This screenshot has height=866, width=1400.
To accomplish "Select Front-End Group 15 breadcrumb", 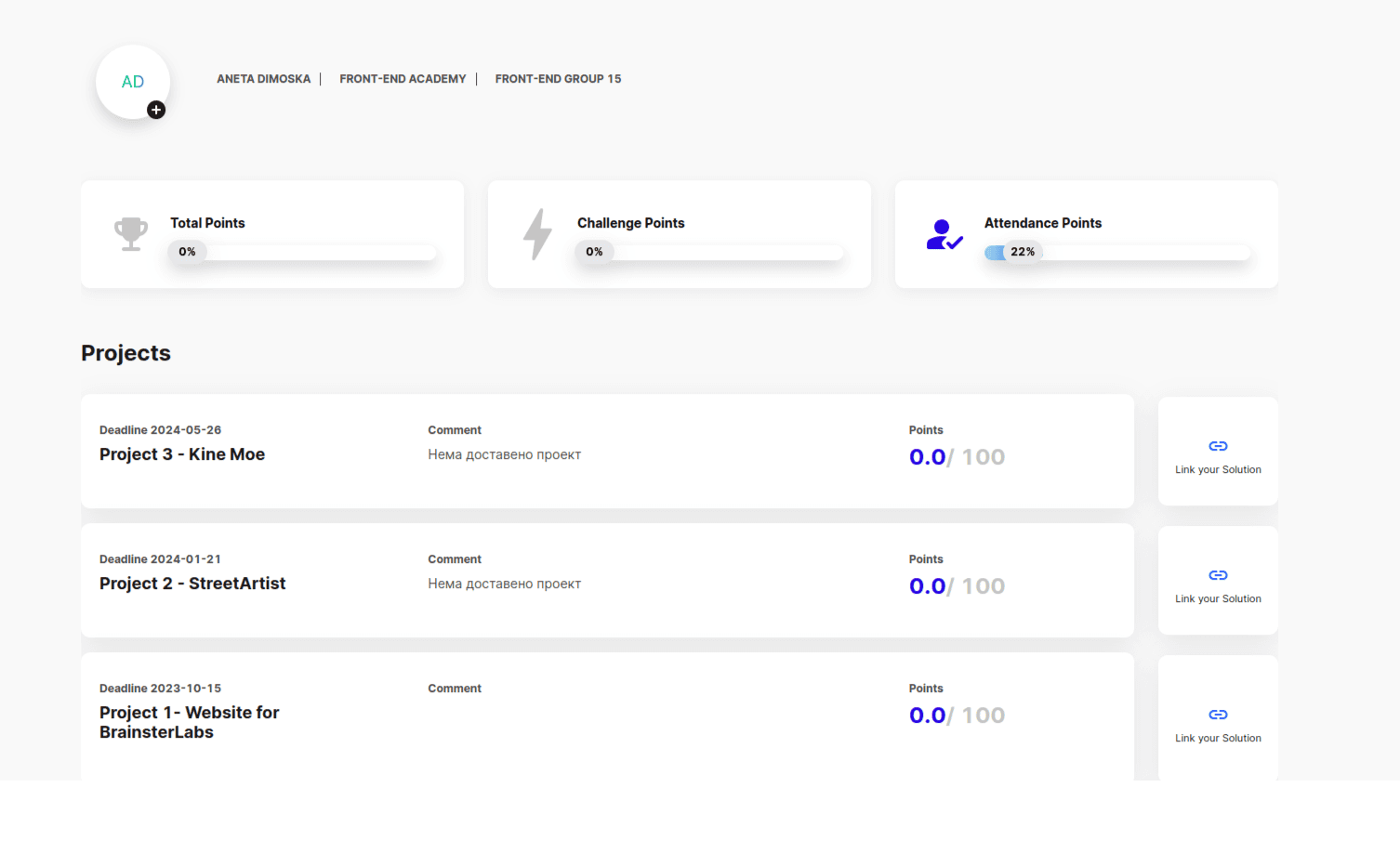I will [x=558, y=79].
